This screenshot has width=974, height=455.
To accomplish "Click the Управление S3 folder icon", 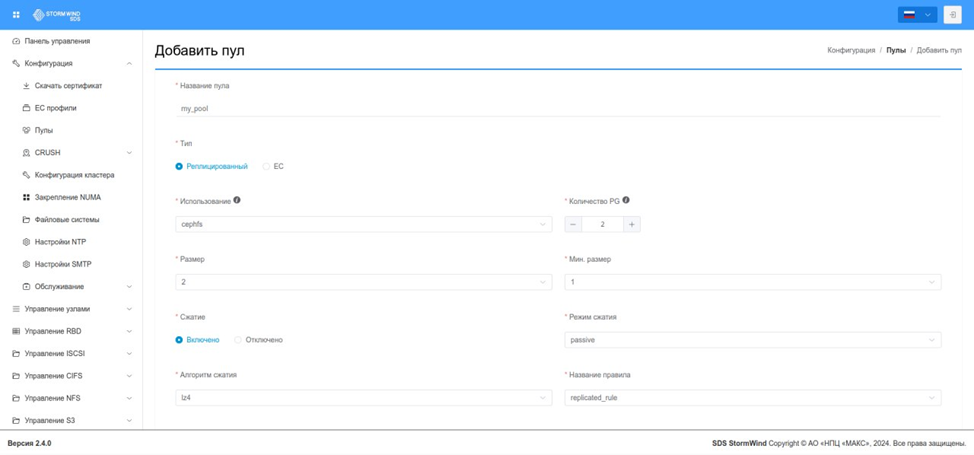I will coord(16,421).
